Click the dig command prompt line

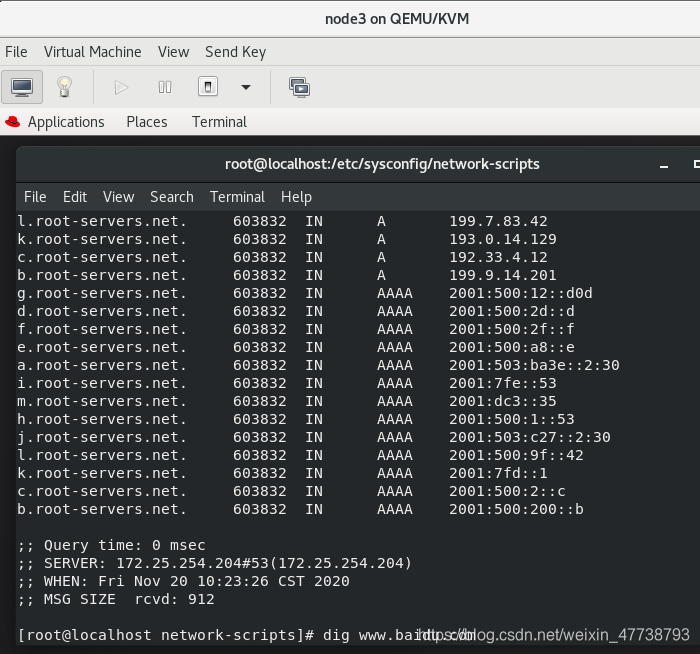point(246,635)
